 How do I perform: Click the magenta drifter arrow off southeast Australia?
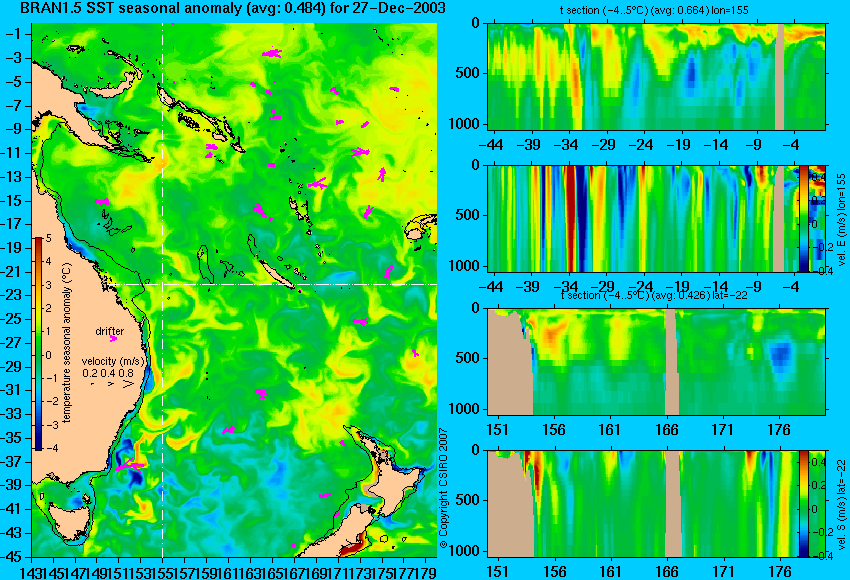[130, 465]
